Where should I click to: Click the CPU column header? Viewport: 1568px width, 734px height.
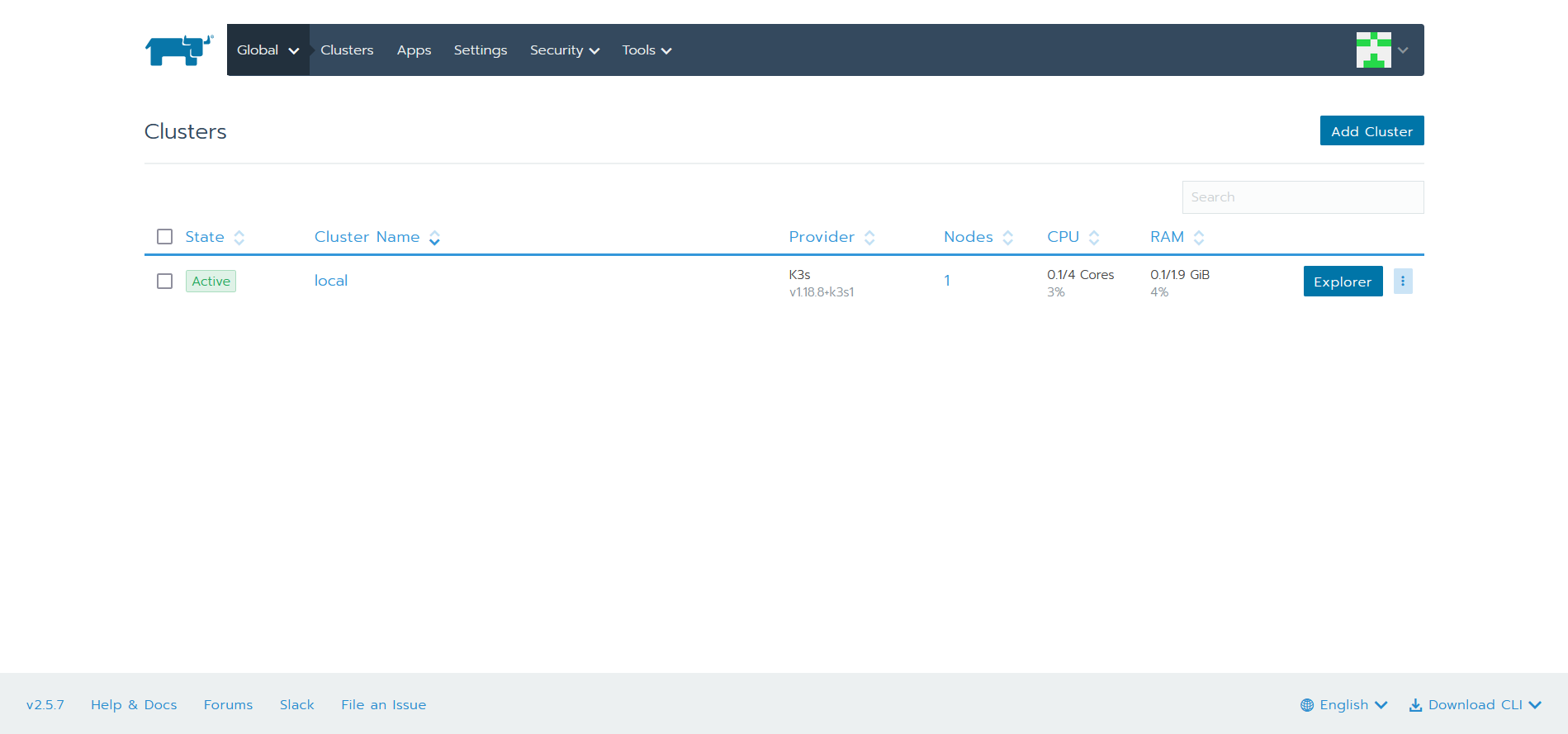point(1063,237)
